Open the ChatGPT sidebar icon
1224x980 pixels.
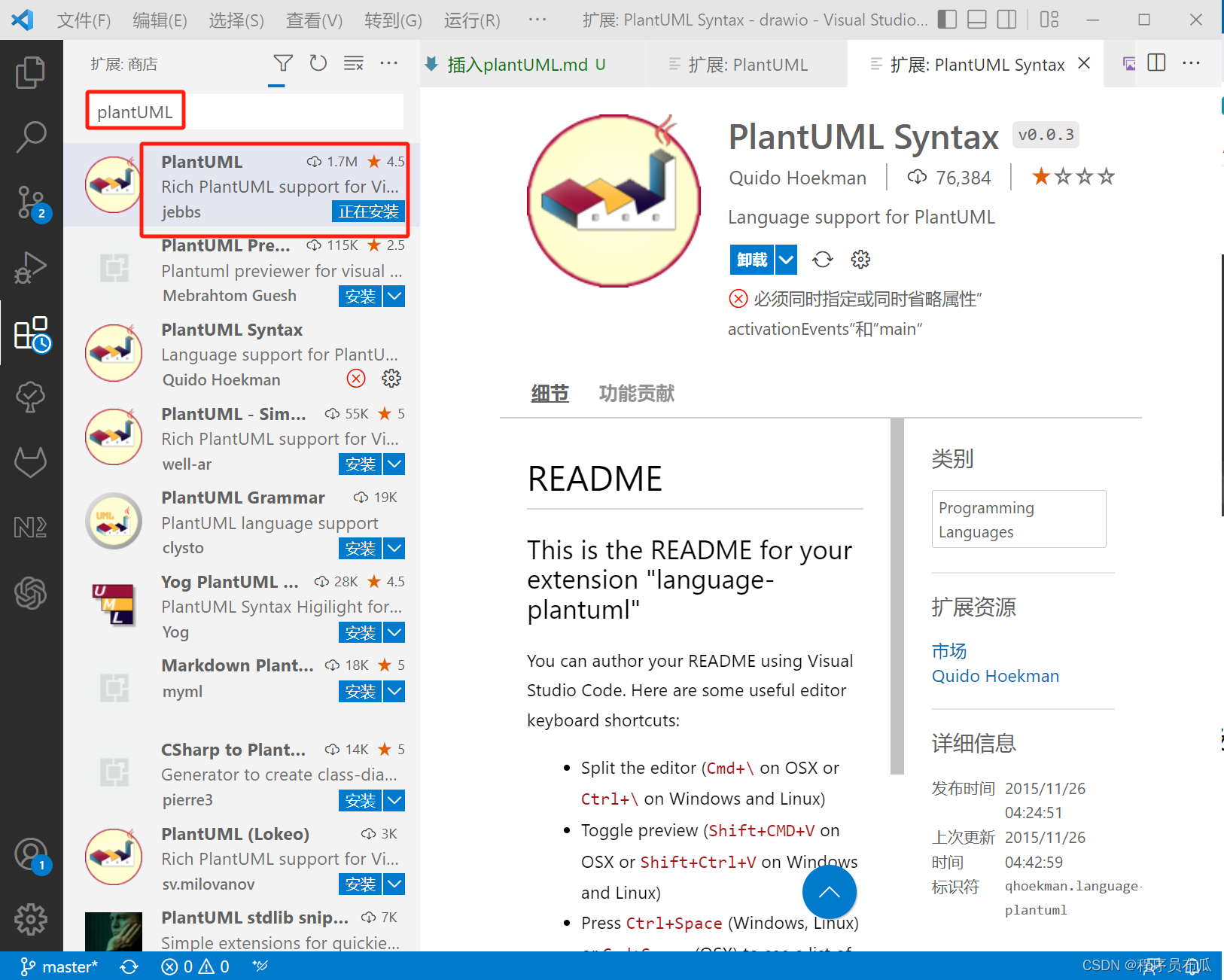point(31,592)
